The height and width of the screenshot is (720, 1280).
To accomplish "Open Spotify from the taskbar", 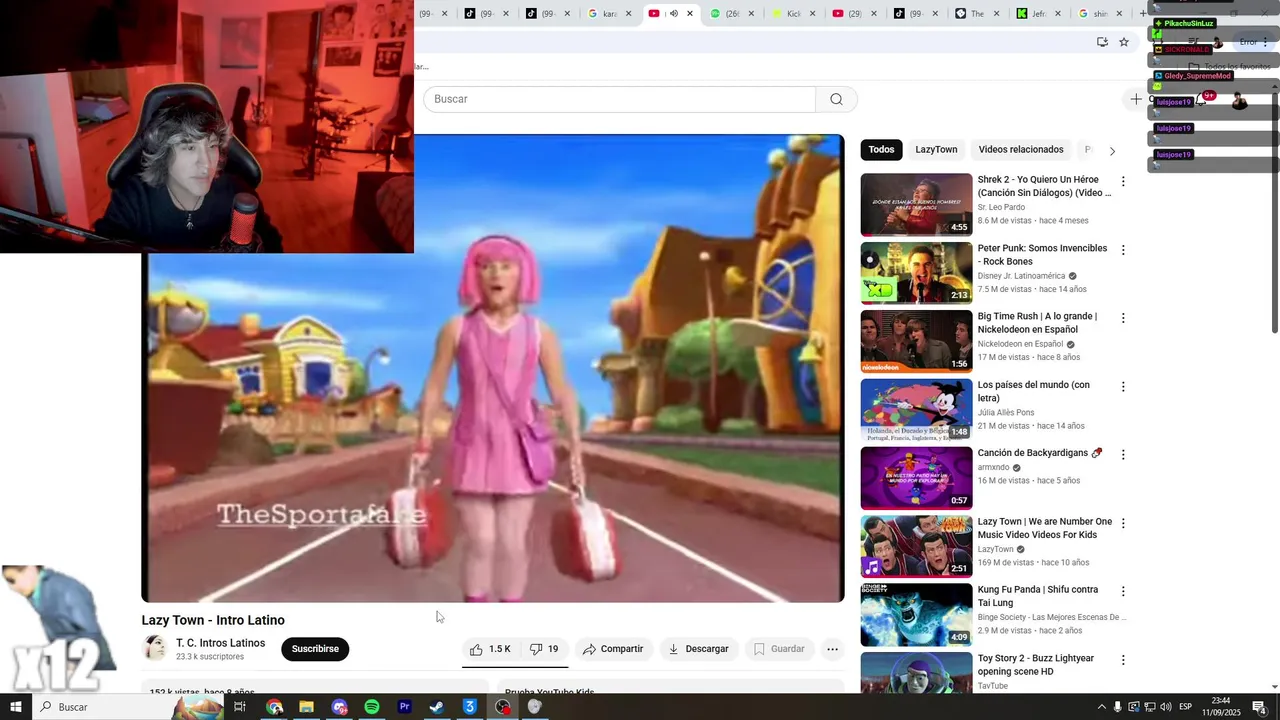I will [372, 707].
